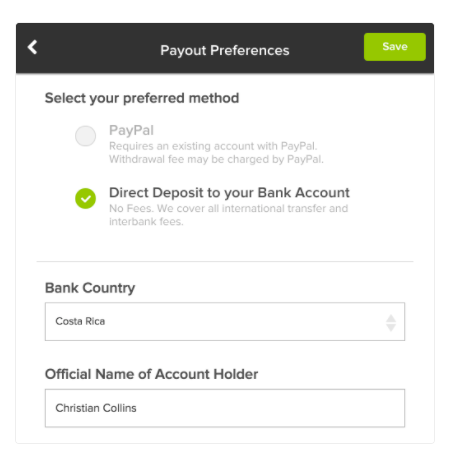Click the Direct Deposit to your Bank Account label

pyautogui.click(x=229, y=193)
